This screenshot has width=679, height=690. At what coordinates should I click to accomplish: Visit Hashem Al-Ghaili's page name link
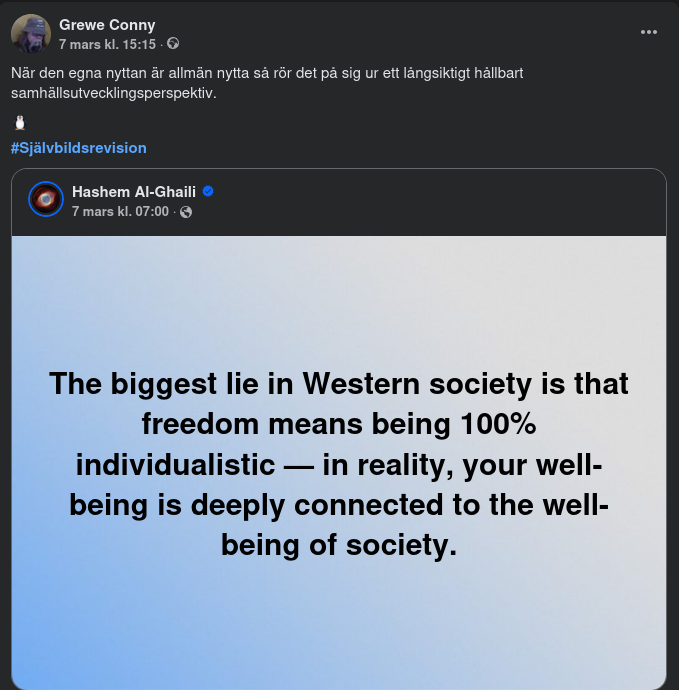tap(134, 191)
